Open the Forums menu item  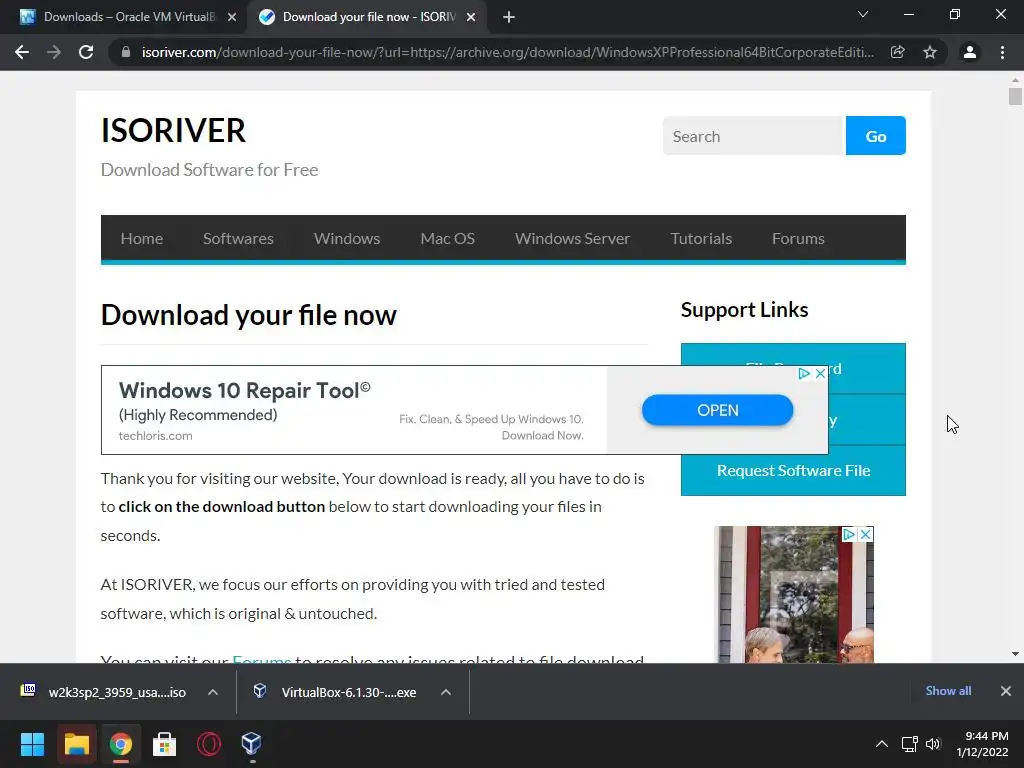click(x=798, y=238)
